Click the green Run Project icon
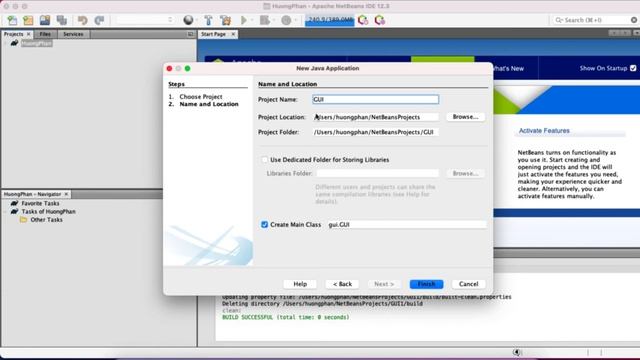 pos(244,20)
